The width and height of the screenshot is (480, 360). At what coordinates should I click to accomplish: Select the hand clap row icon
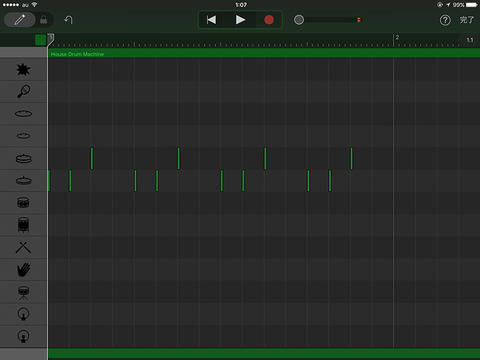coord(23,269)
